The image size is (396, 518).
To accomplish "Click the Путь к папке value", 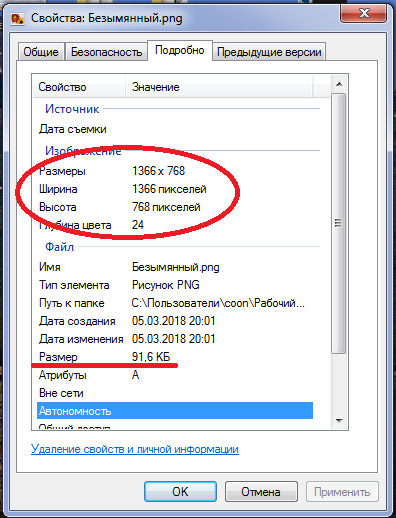I will click(218, 303).
